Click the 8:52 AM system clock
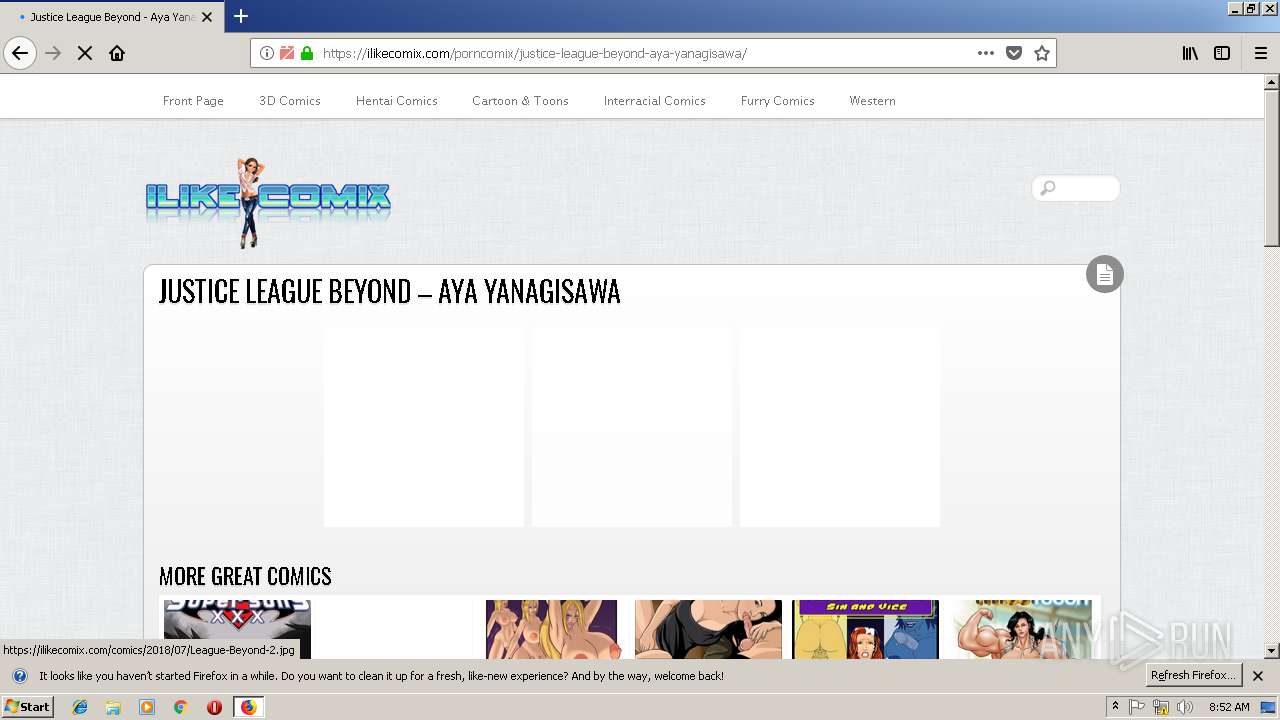Viewport: 1280px width, 720px height. (1229, 707)
